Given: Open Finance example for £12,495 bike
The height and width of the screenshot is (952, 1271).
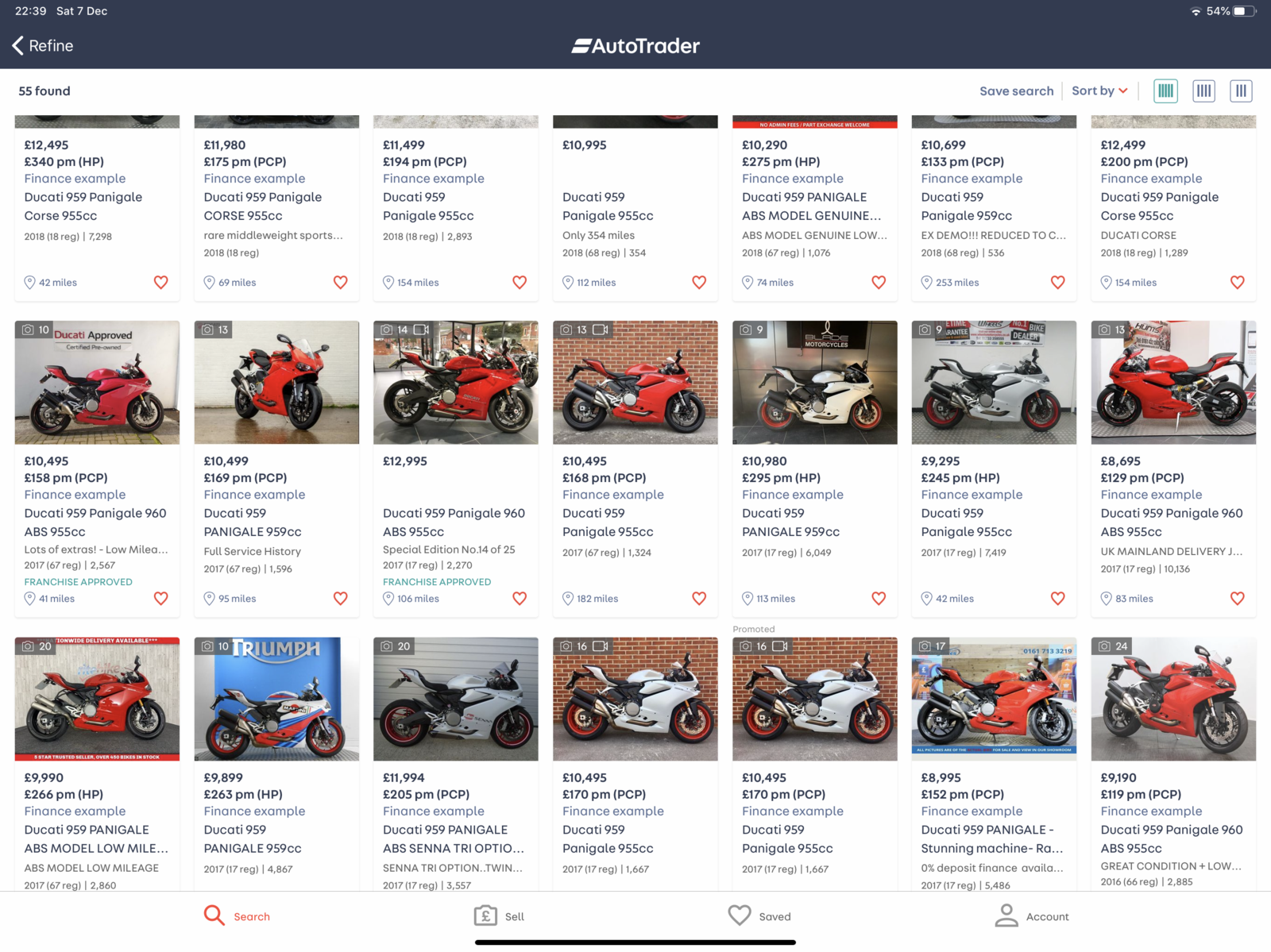Looking at the screenshot, I should click(75, 179).
